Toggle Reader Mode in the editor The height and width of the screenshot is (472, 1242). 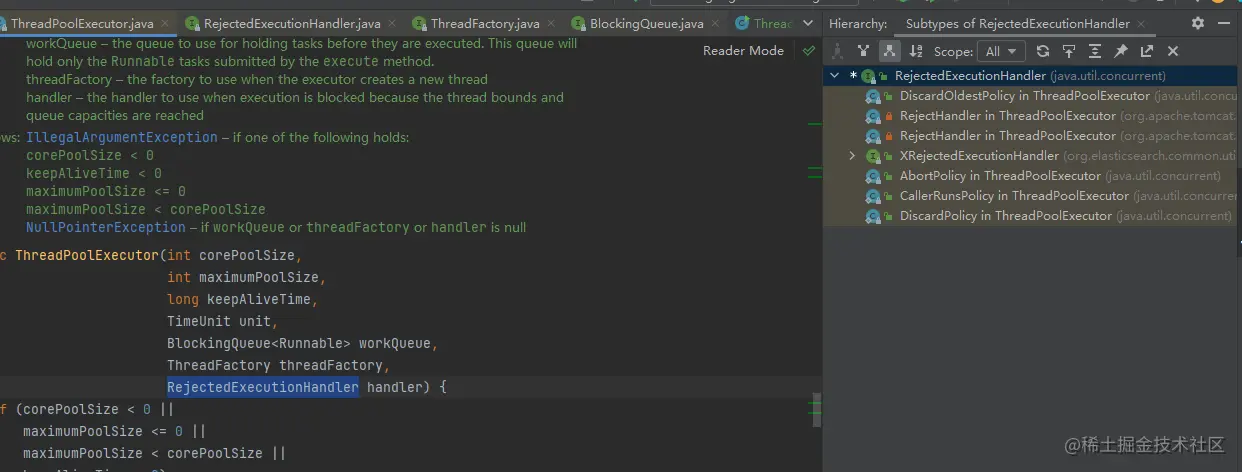[x=743, y=51]
